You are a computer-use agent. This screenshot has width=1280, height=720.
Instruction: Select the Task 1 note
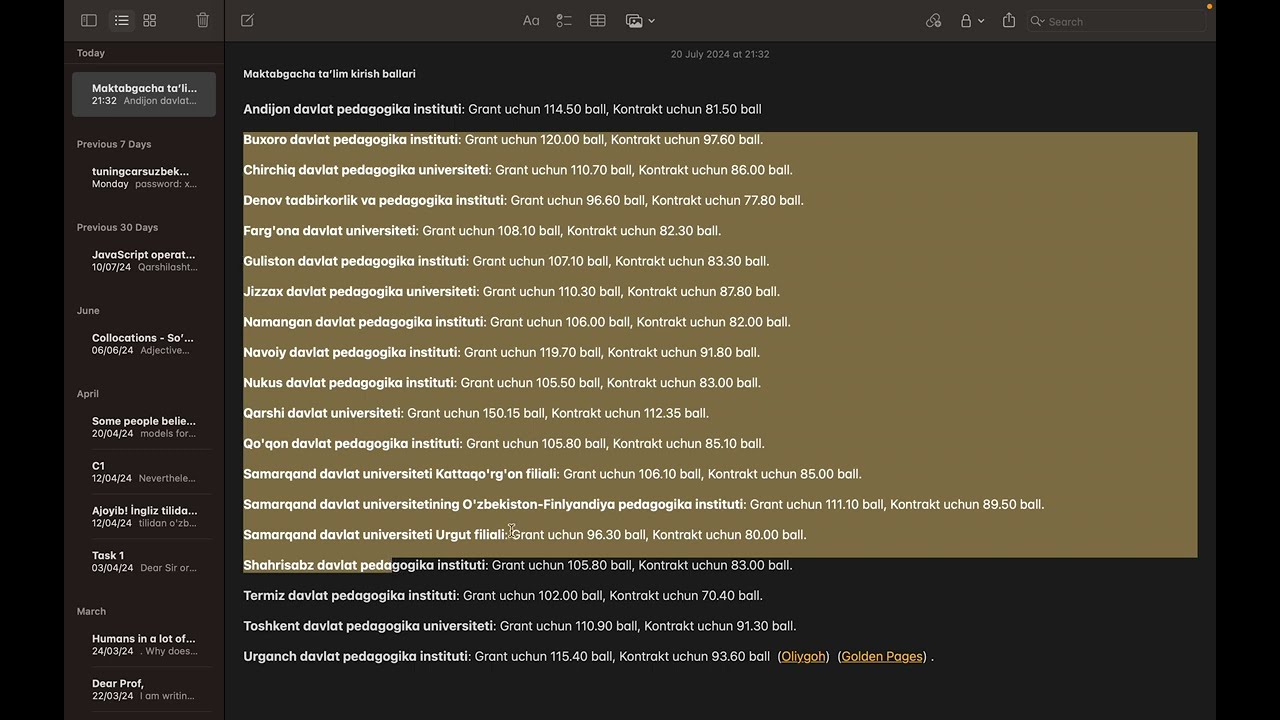click(x=144, y=561)
